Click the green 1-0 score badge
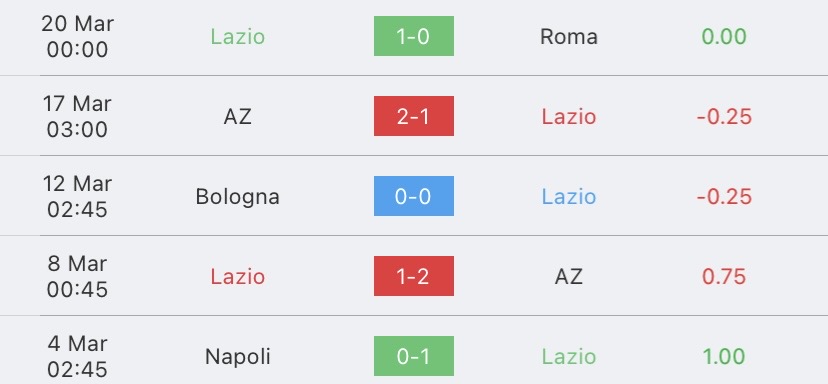This screenshot has height=384, width=828. point(413,36)
